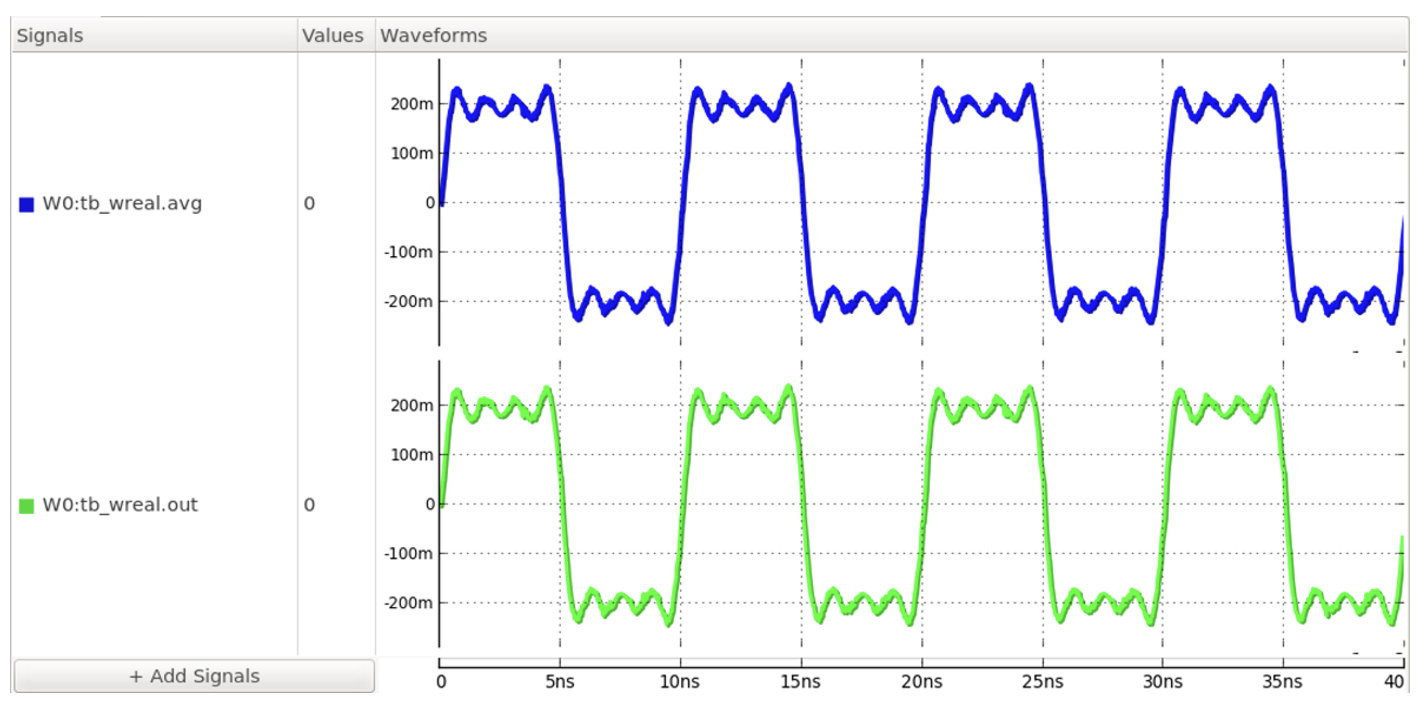Screen dimensions: 1422x710
Task: Click the value cell of tb_wreal.out
Action: (309, 505)
